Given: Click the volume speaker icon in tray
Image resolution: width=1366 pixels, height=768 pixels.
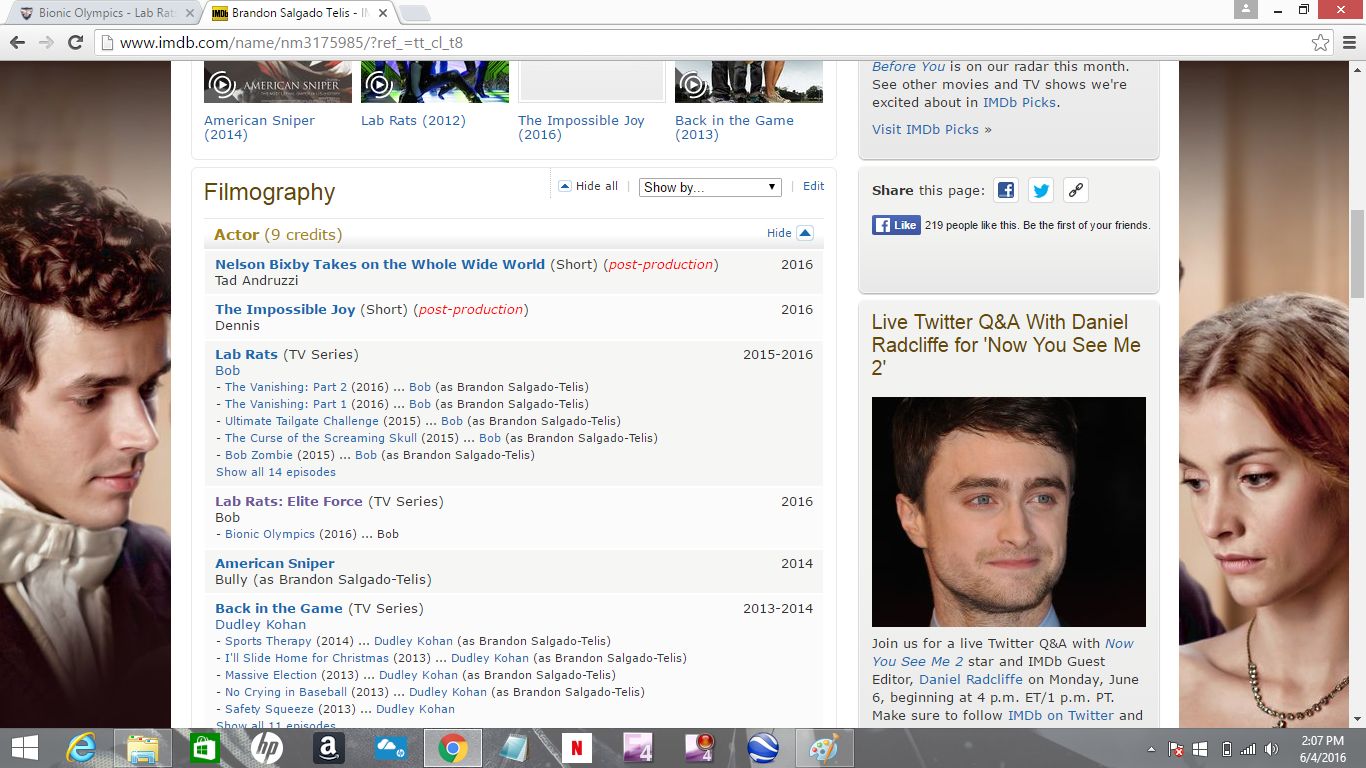Looking at the screenshot, I should [x=1271, y=749].
